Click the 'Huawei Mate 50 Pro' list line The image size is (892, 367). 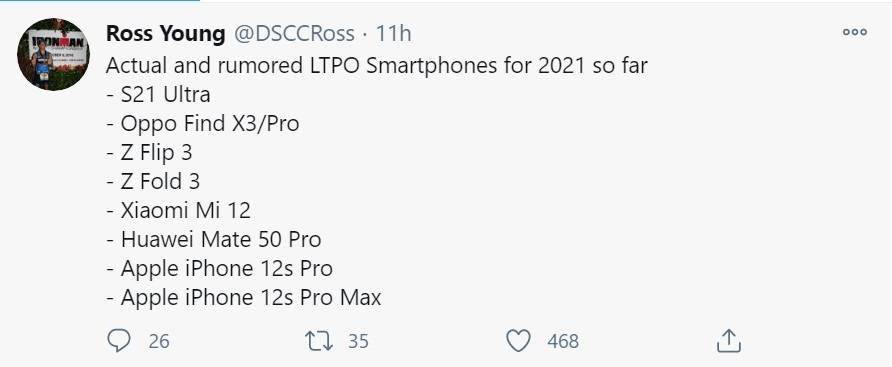tap(214, 240)
